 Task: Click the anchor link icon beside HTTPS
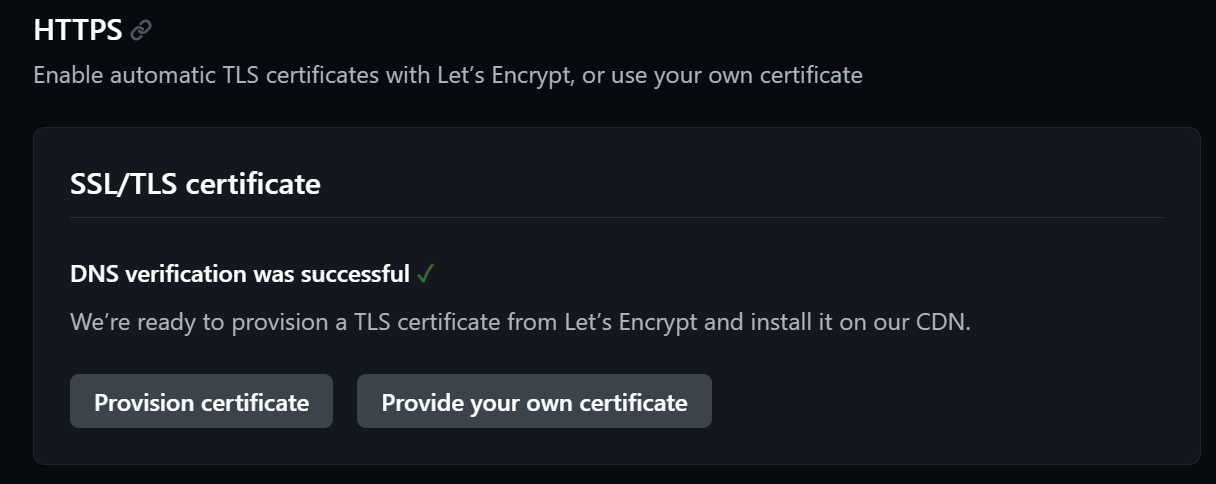[x=141, y=30]
